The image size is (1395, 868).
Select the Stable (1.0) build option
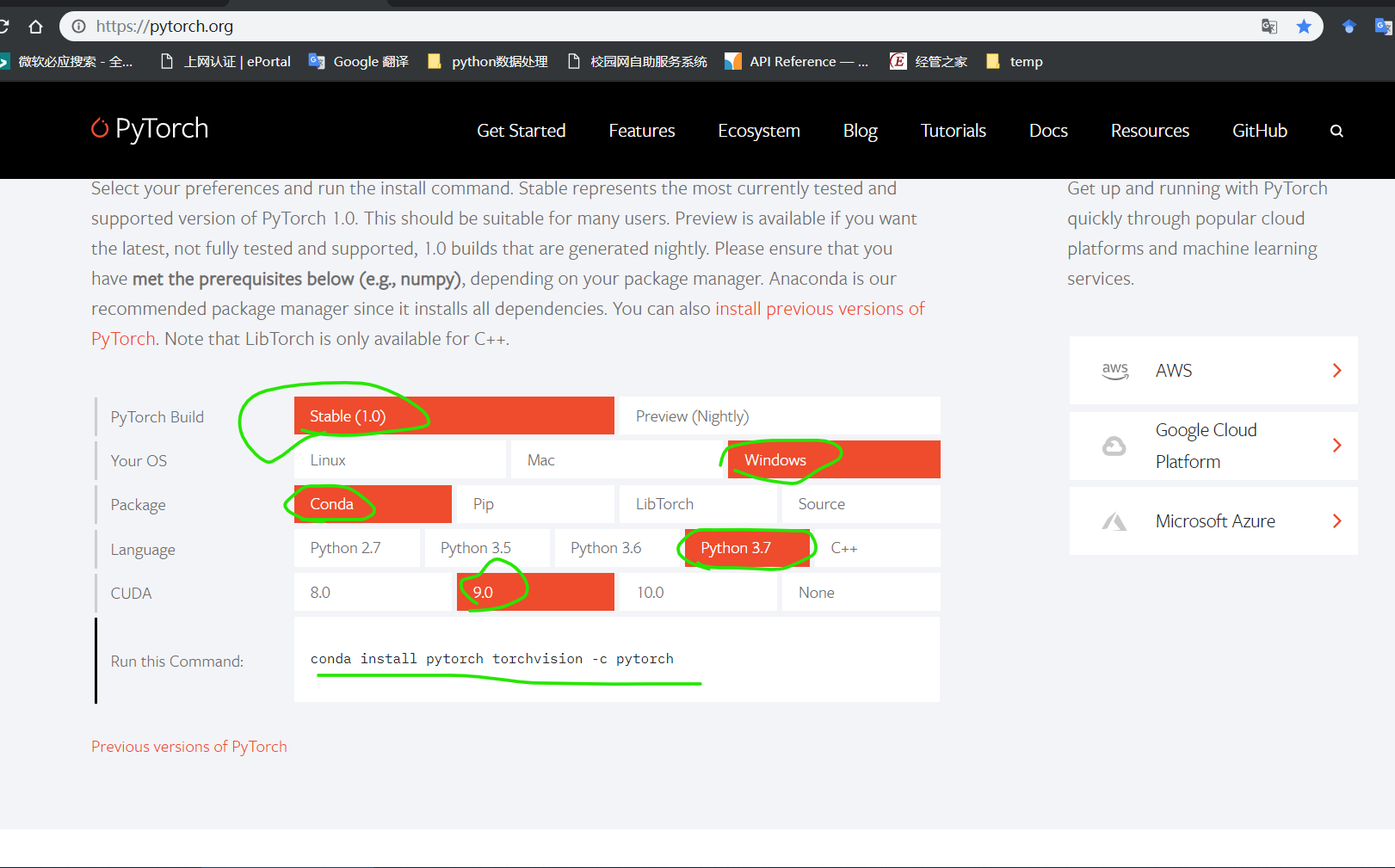coord(454,416)
